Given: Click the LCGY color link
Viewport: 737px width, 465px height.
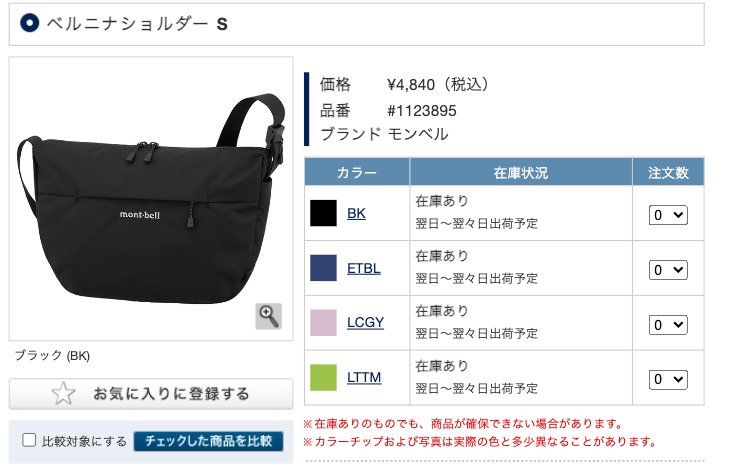Looking at the screenshot, I should tap(366, 323).
